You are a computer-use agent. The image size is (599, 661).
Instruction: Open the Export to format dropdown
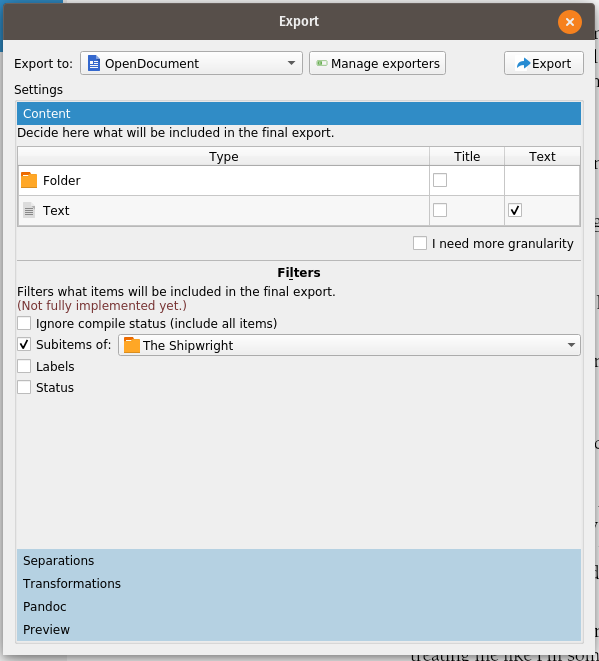pos(191,63)
